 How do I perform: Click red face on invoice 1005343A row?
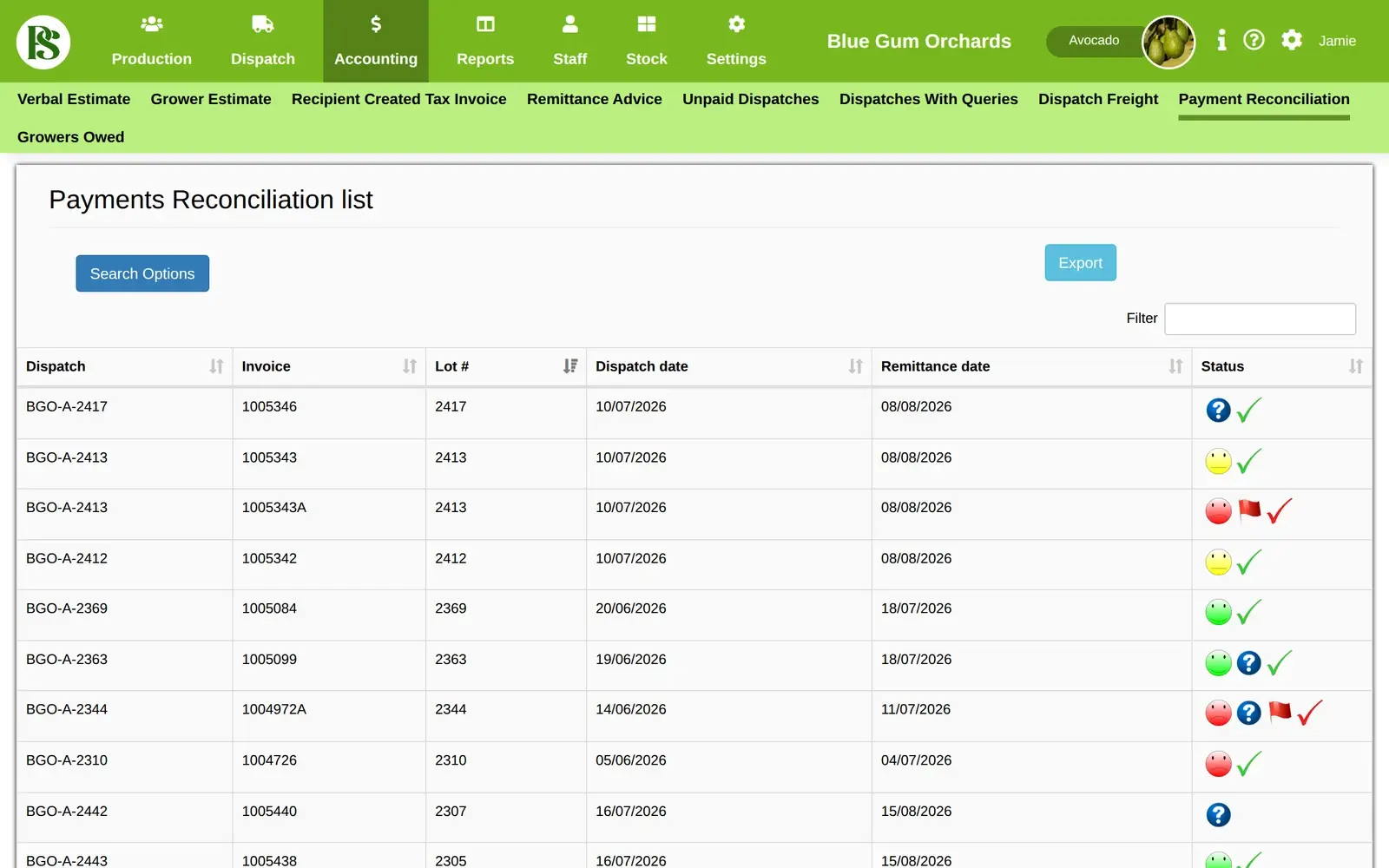1218,511
